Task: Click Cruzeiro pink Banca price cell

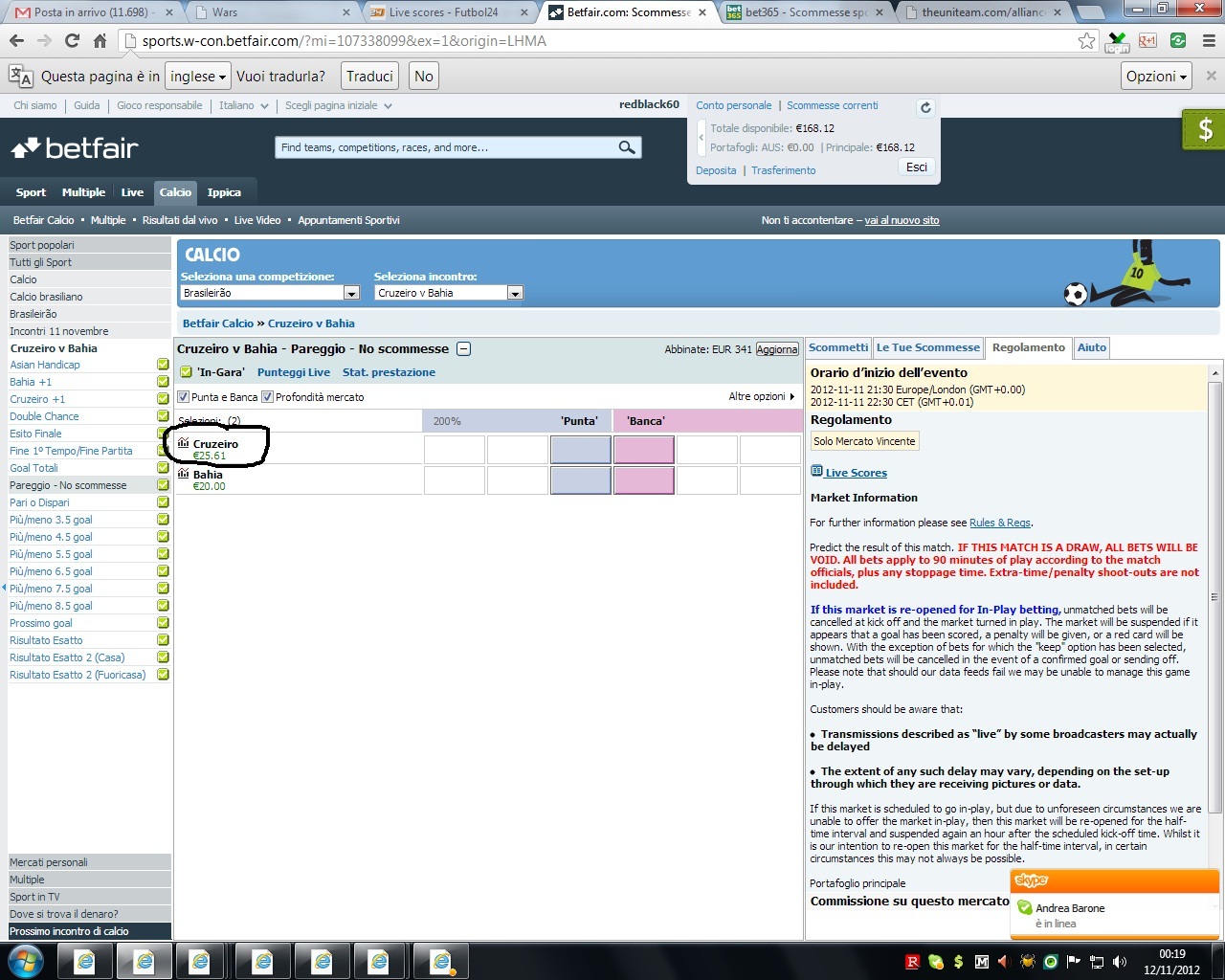Action: [644, 450]
